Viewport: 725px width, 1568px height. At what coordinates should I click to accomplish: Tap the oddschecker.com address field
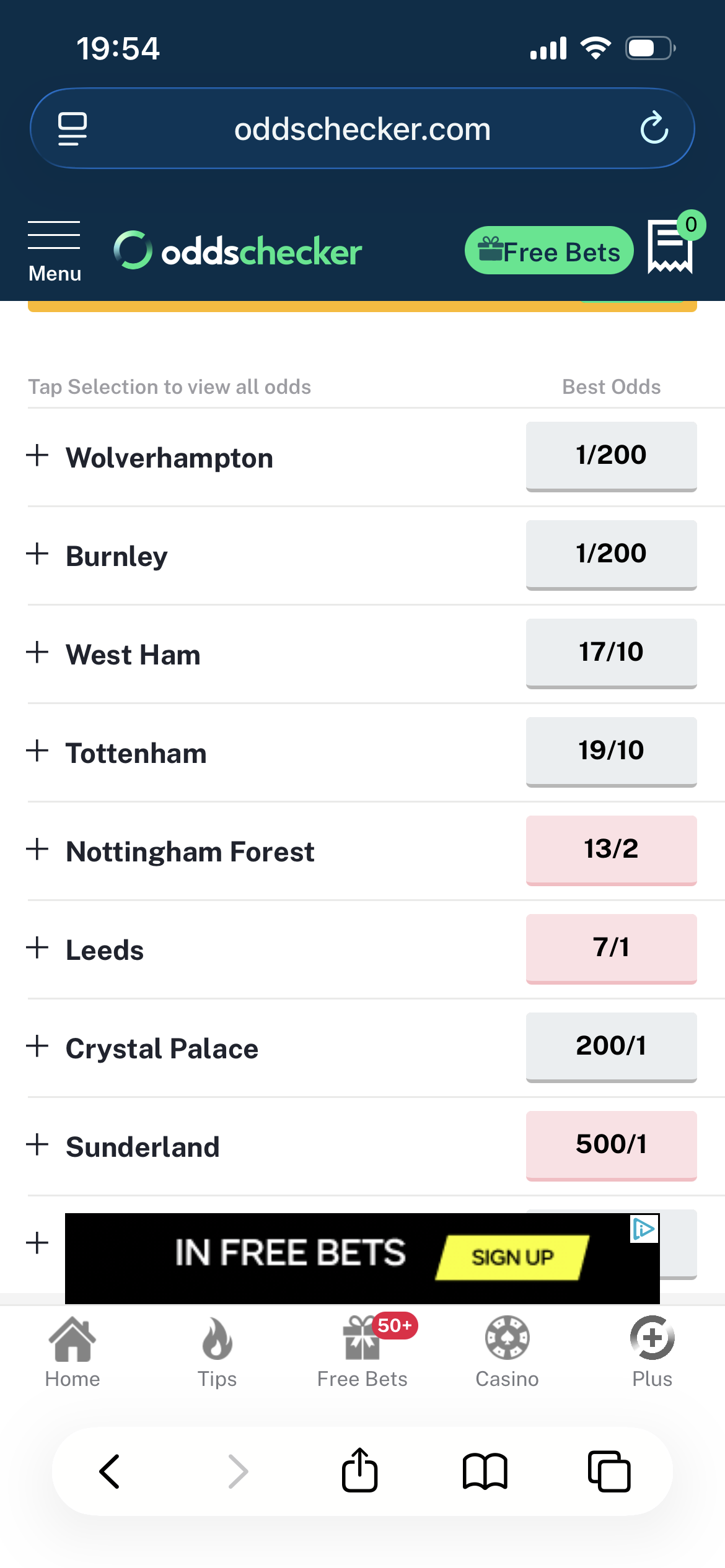(362, 129)
